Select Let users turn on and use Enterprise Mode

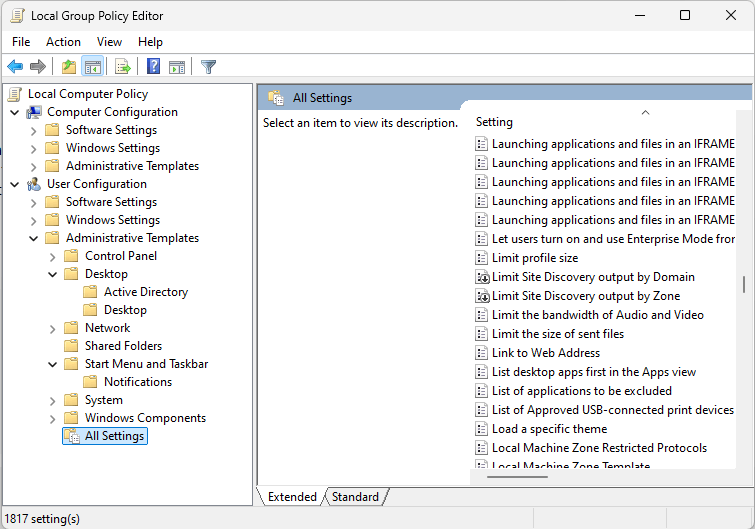pyautogui.click(x=613, y=239)
